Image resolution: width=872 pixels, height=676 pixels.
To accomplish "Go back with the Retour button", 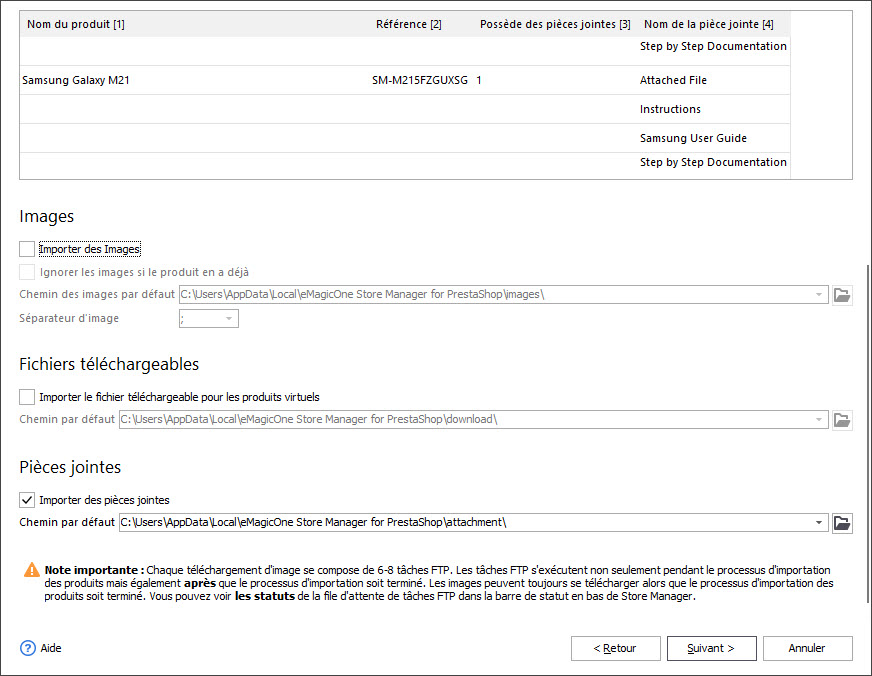I will (x=616, y=648).
